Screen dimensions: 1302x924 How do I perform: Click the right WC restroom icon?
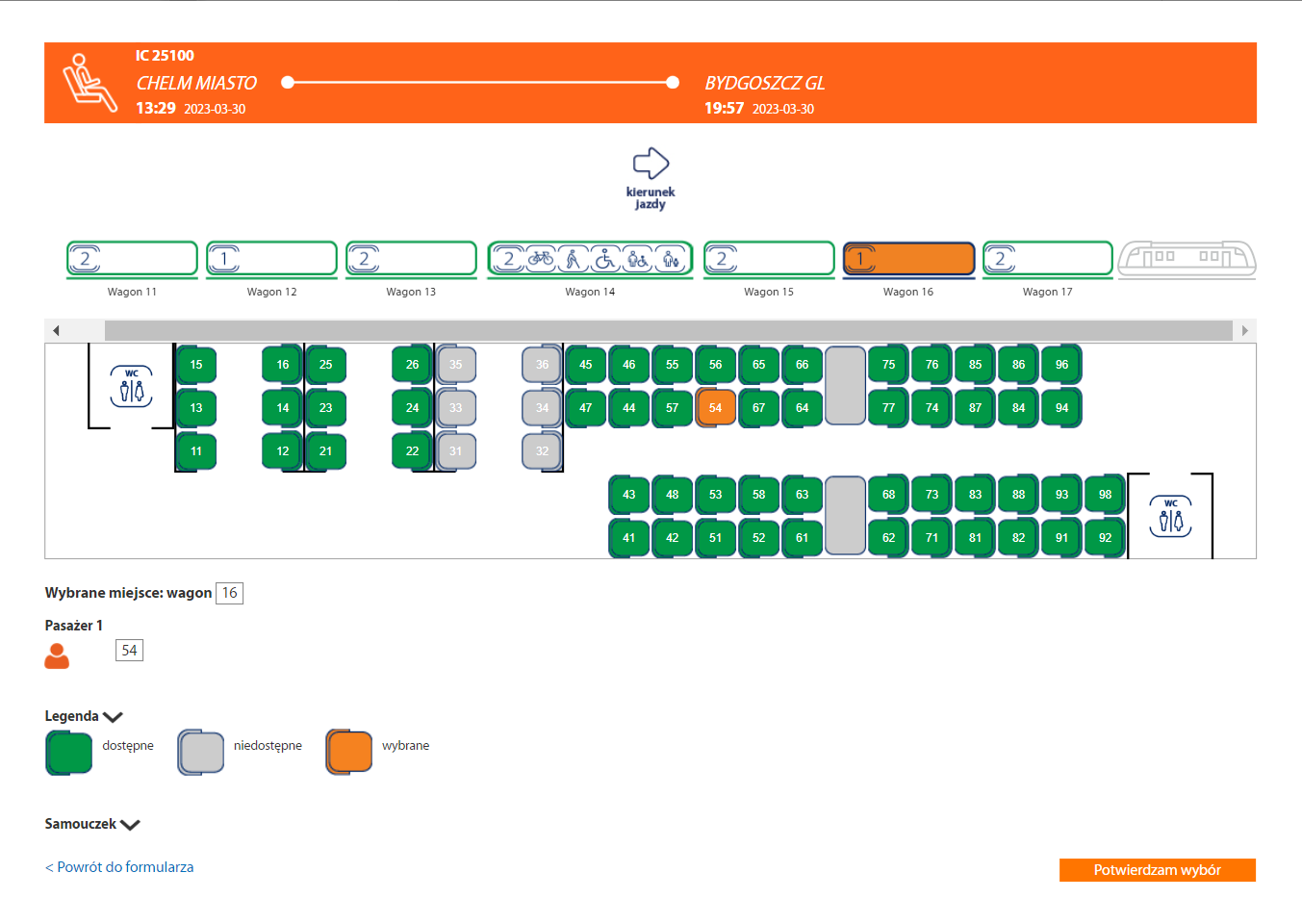[1170, 517]
